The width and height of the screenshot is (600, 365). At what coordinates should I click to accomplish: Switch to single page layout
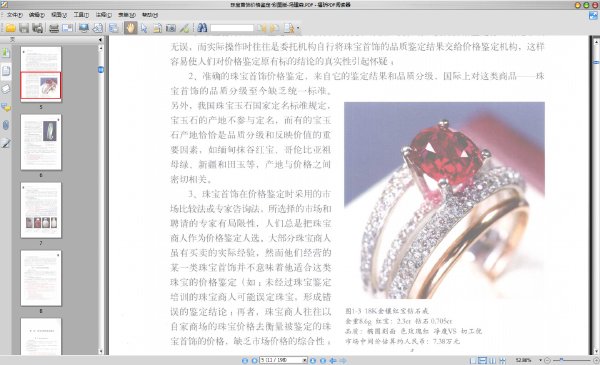click(473, 360)
